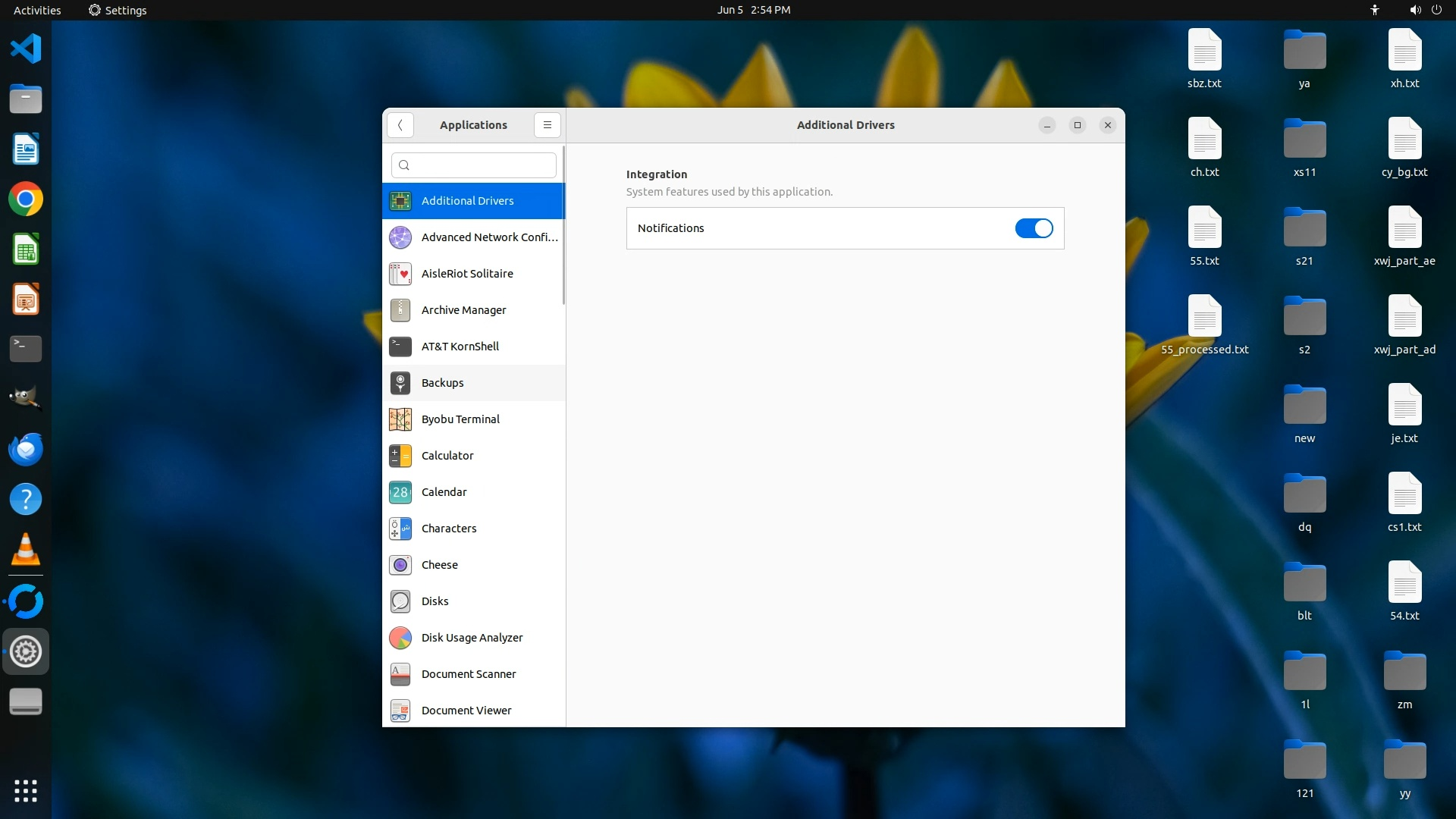Click the back arrow in Applications header
The height and width of the screenshot is (819, 1456).
400,125
